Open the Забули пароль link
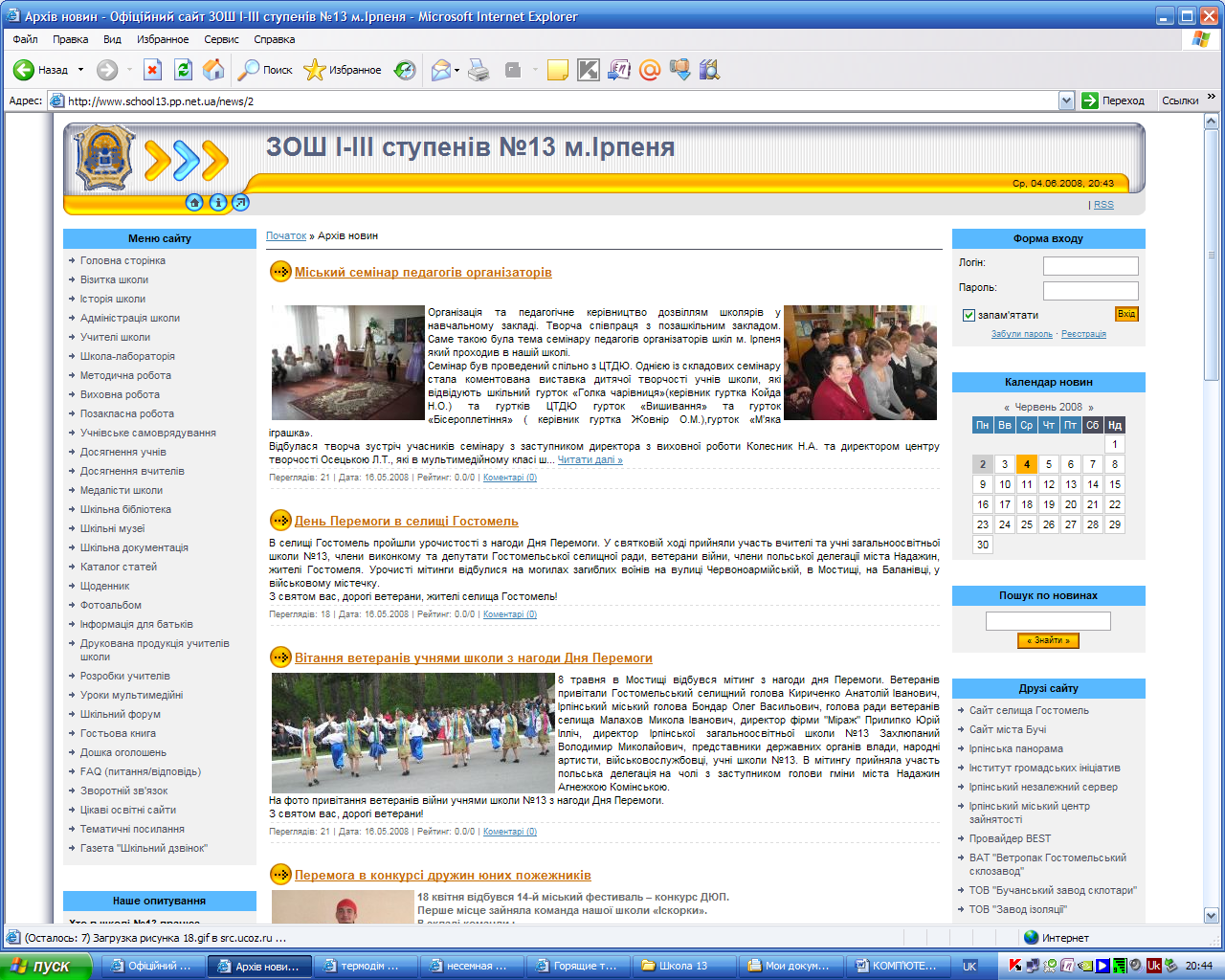The width and height of the screenshot is (1225, 980). tap(1022, 334)
